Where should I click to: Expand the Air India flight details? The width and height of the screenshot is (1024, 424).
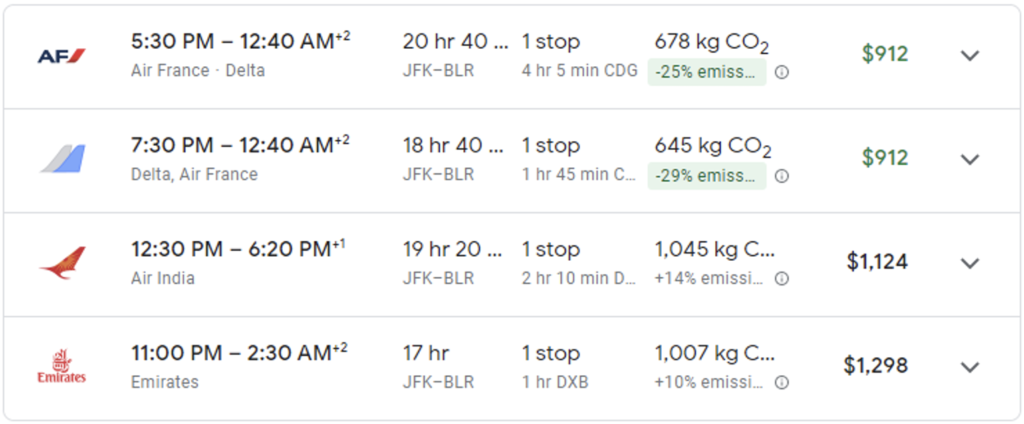click(x=969, y=263)
